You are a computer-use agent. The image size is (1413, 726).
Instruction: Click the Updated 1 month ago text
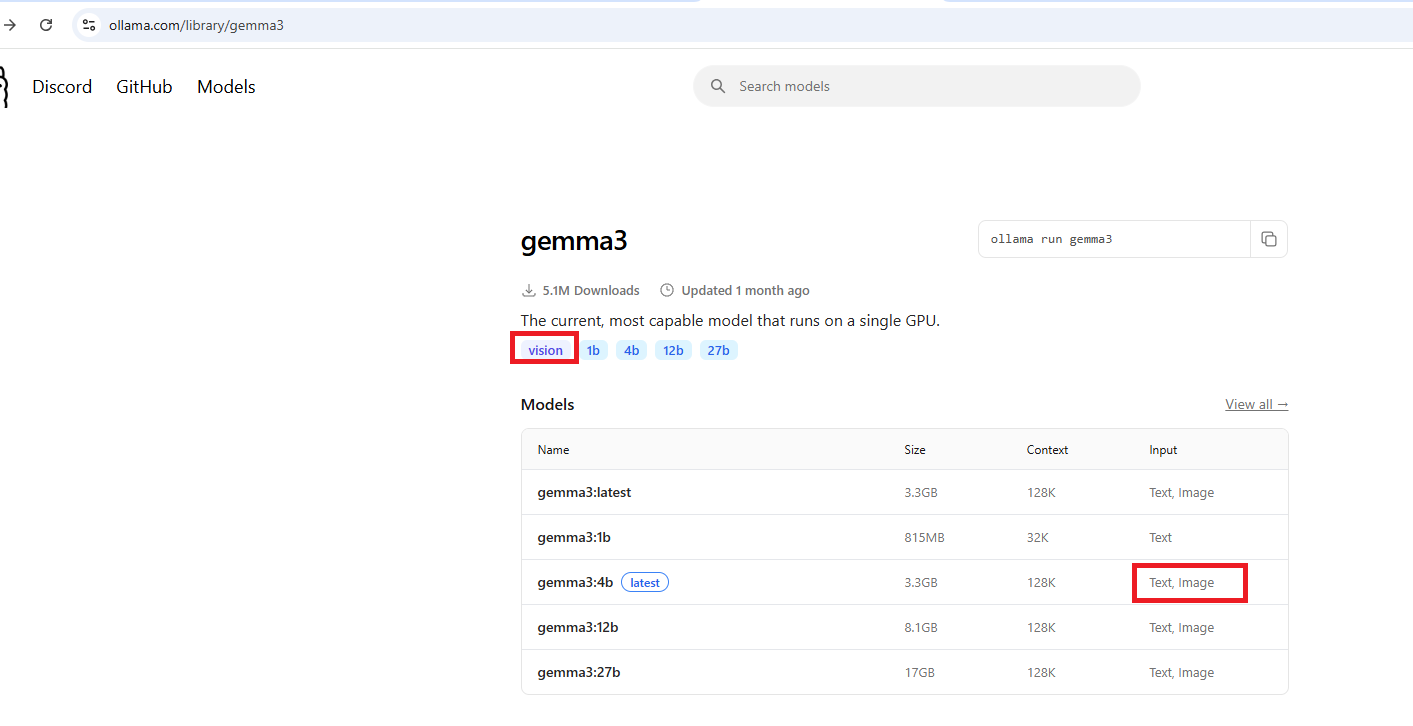pos(745,290)
